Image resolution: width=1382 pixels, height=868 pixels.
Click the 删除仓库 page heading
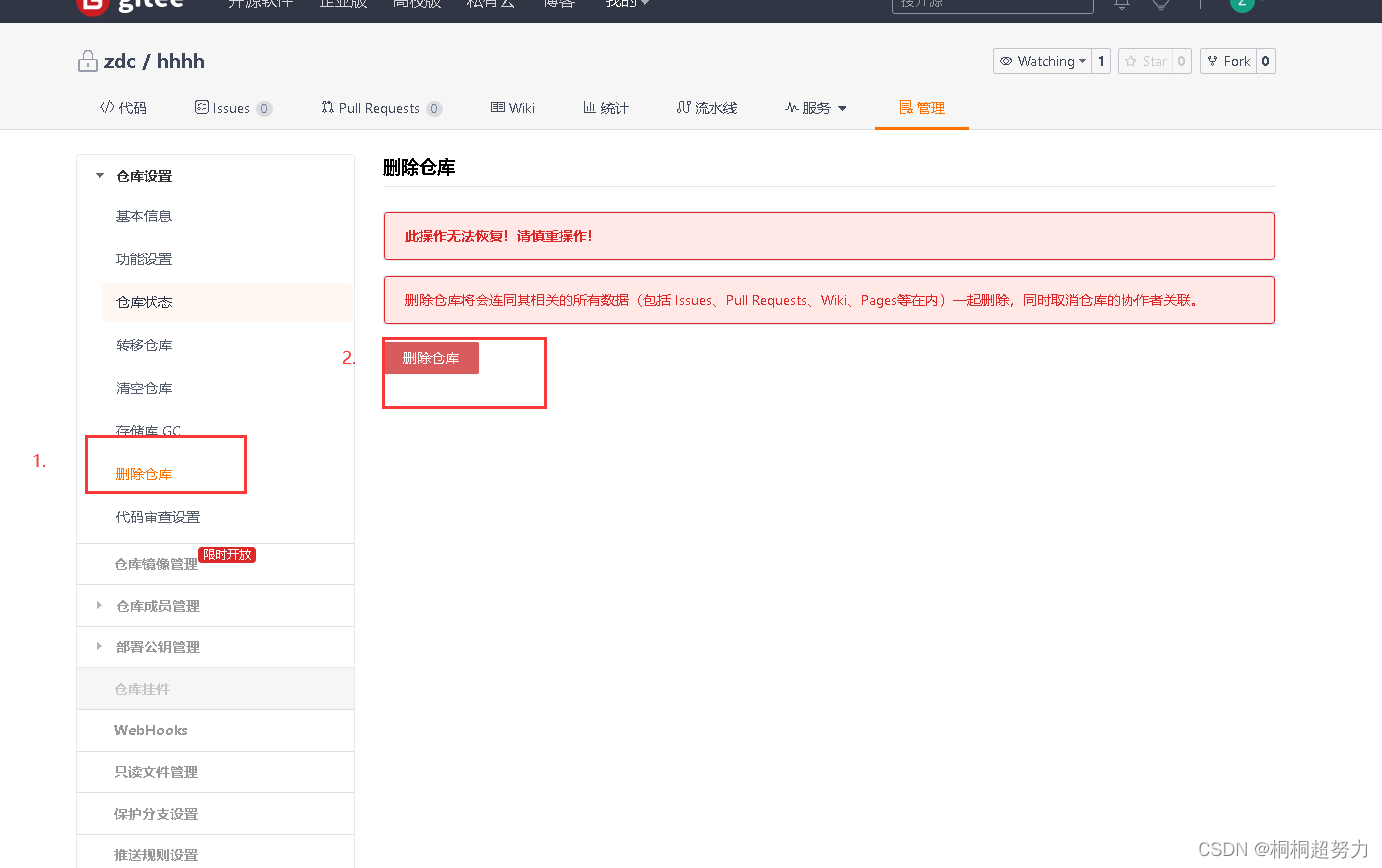click(419, 168)
